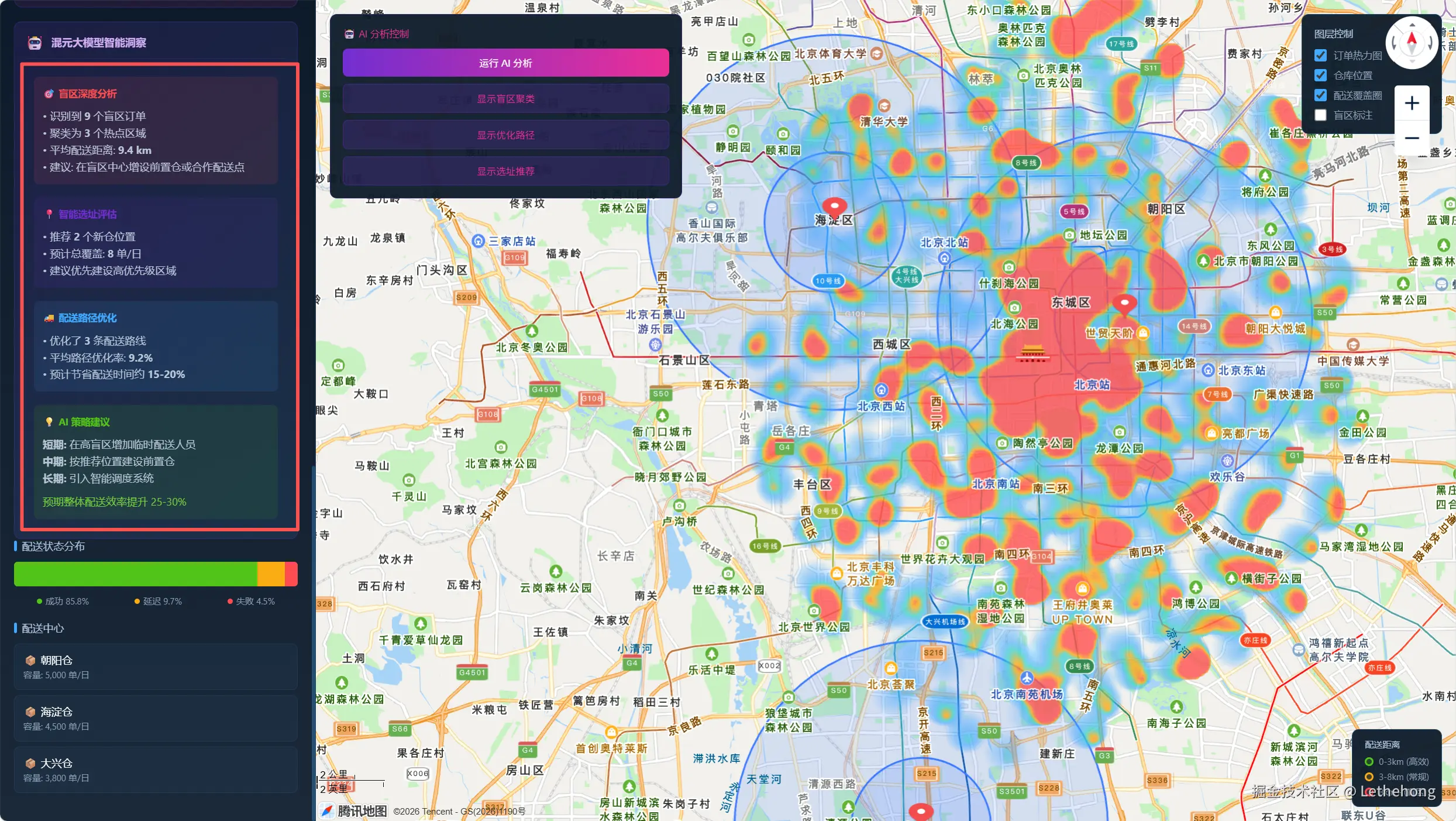Click the Haidian warehouse red map marker
The image size is (1456, 821).
pyautogui.click(x=834, y=206)
